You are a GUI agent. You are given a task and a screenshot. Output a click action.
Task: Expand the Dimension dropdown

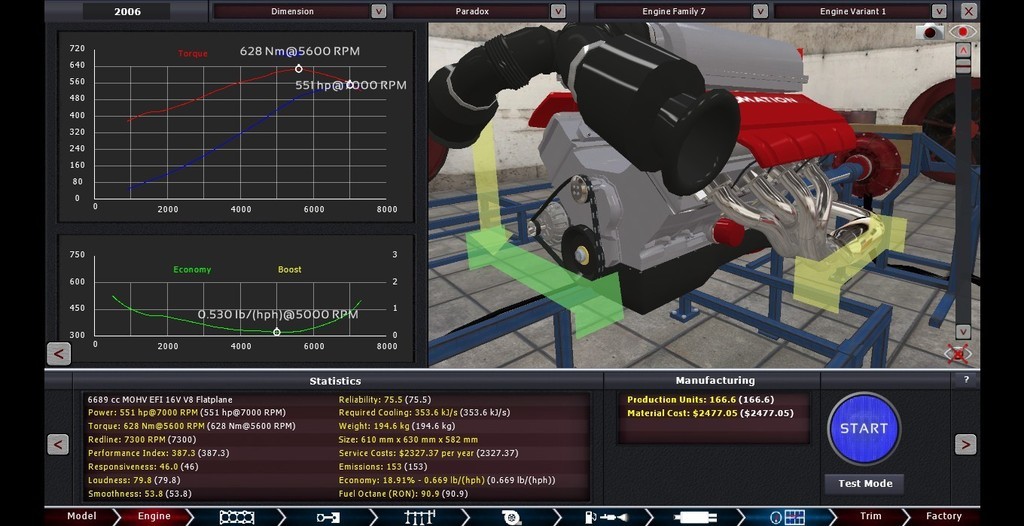378,11
